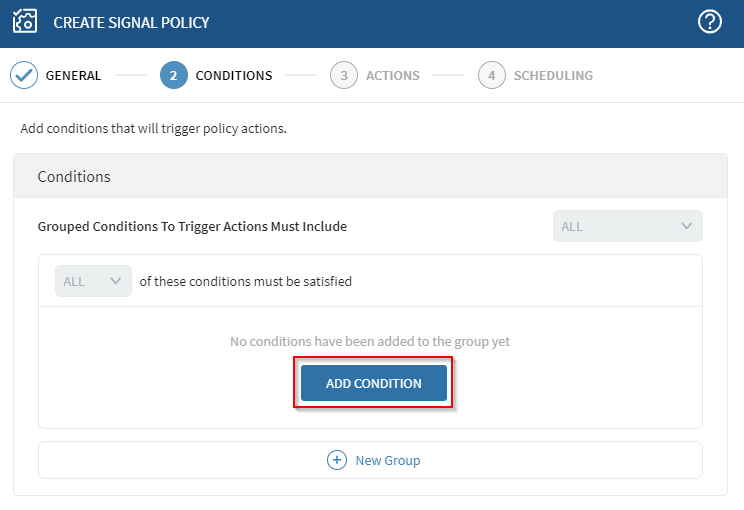Click the plus icon beside New Group

(337, 460)
